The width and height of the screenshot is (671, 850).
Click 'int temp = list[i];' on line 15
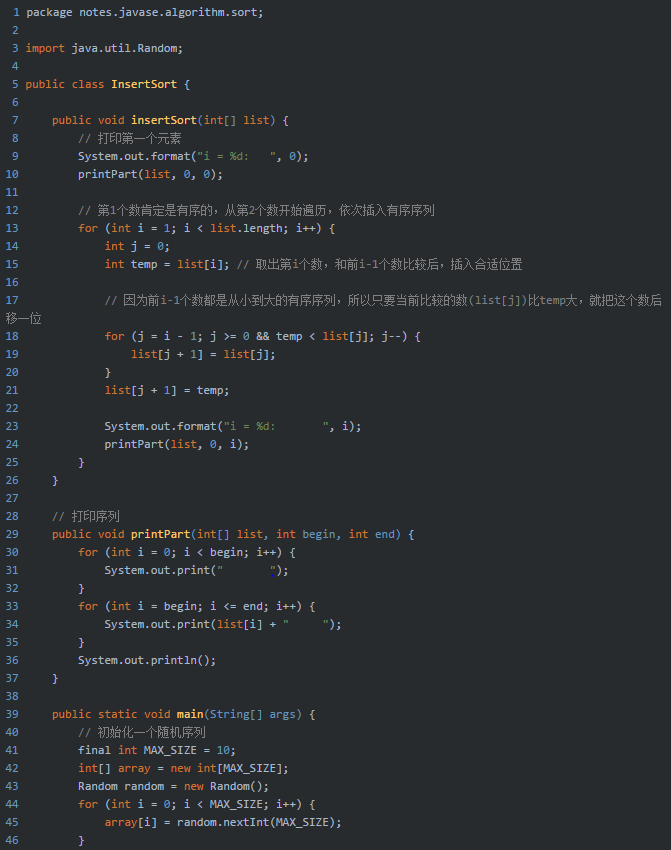[x=167, y=264]
